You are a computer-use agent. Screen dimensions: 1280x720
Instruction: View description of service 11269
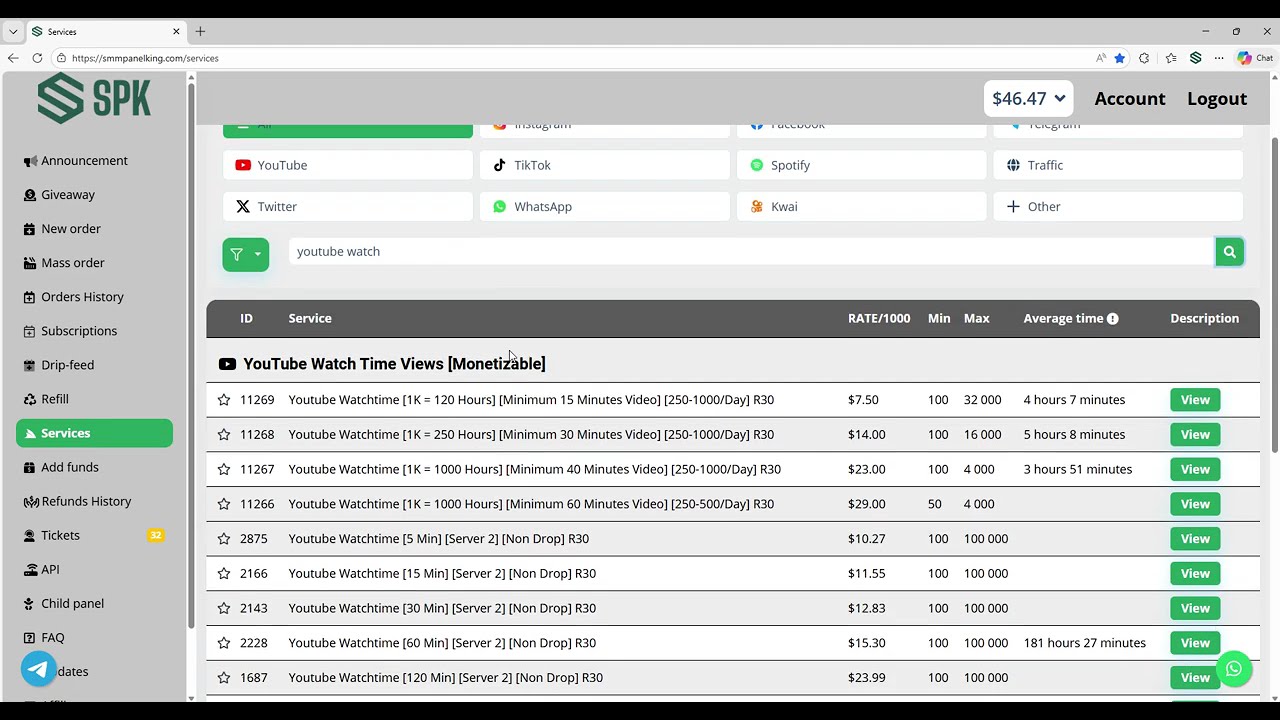[x=1195, y=400]
